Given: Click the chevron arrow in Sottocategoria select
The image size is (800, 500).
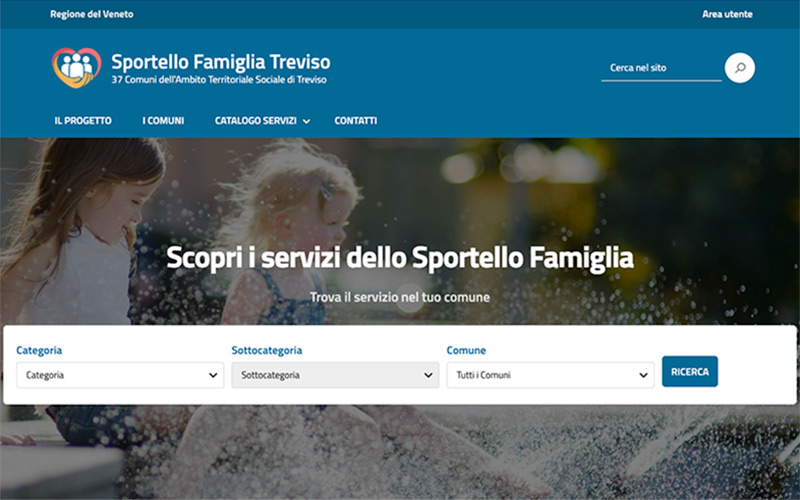Looking at the screenshot, I should (x=428, y=376).
